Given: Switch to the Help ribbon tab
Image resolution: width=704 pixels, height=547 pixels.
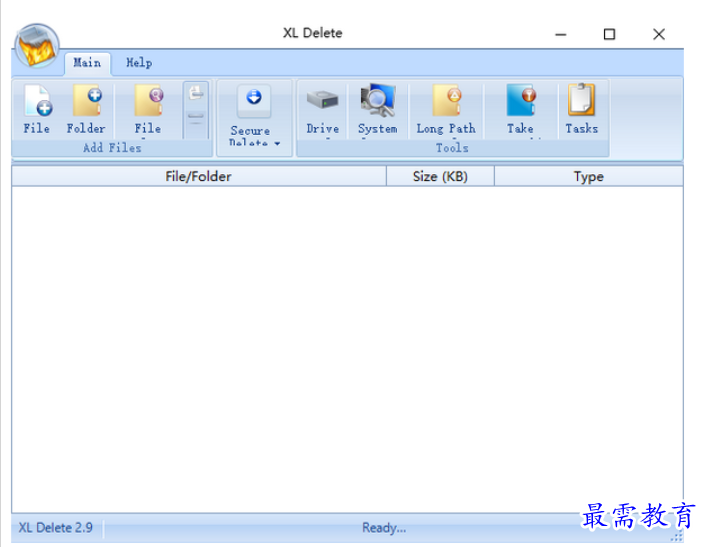Looking at the screenshot, I should tap(139, 63).
